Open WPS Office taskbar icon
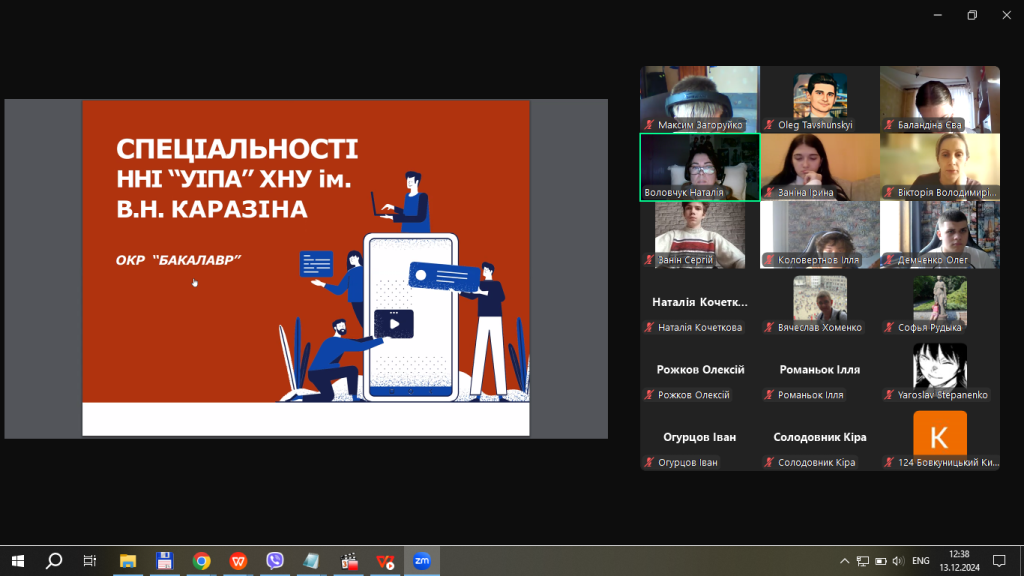1024x576 pixels. [x=238, y=561]
